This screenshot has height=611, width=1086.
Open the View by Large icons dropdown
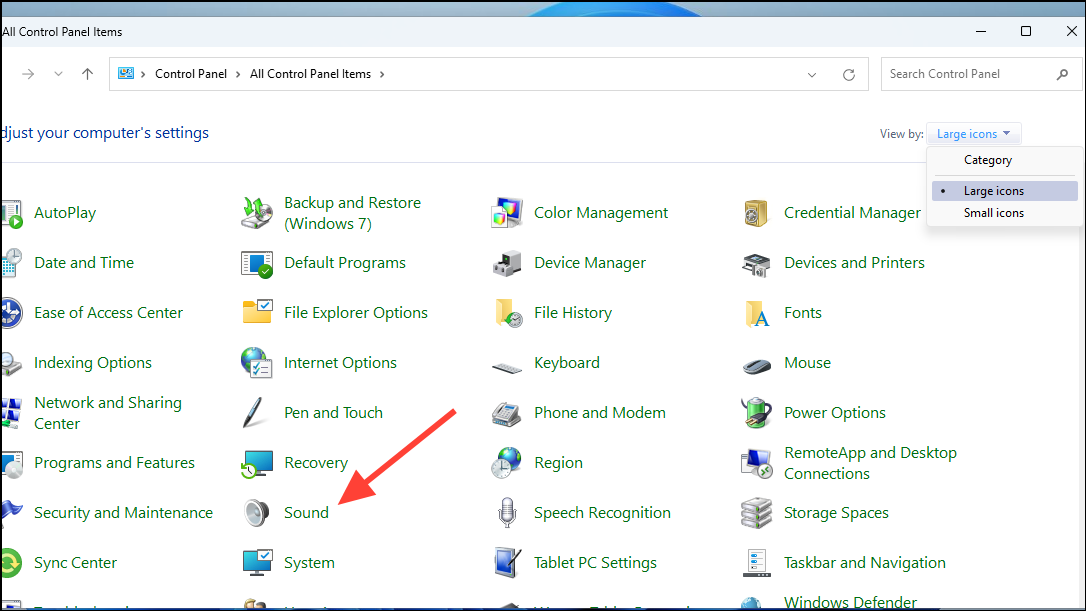pos(973,134)
